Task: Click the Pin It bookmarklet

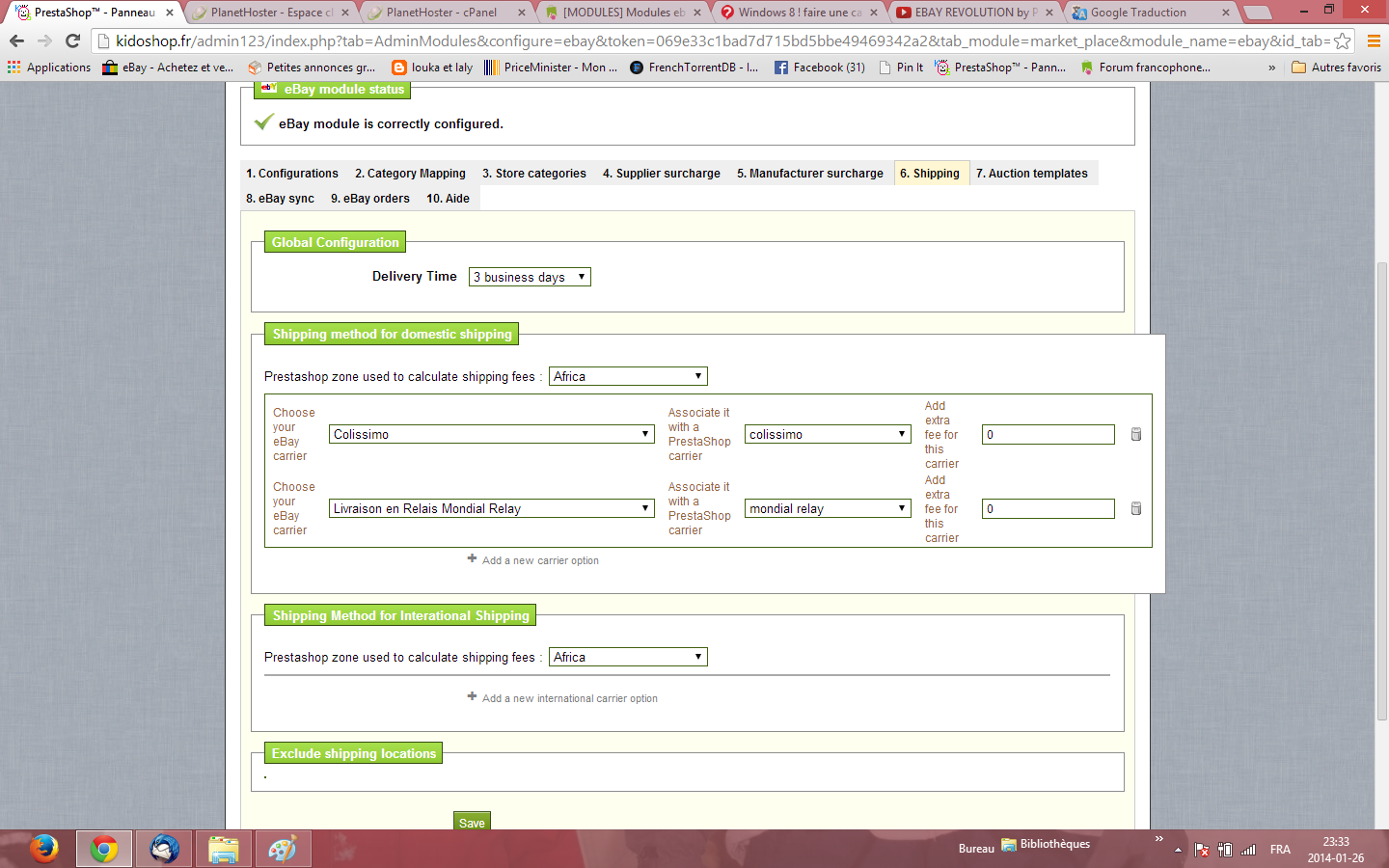Action: point(901,68)
